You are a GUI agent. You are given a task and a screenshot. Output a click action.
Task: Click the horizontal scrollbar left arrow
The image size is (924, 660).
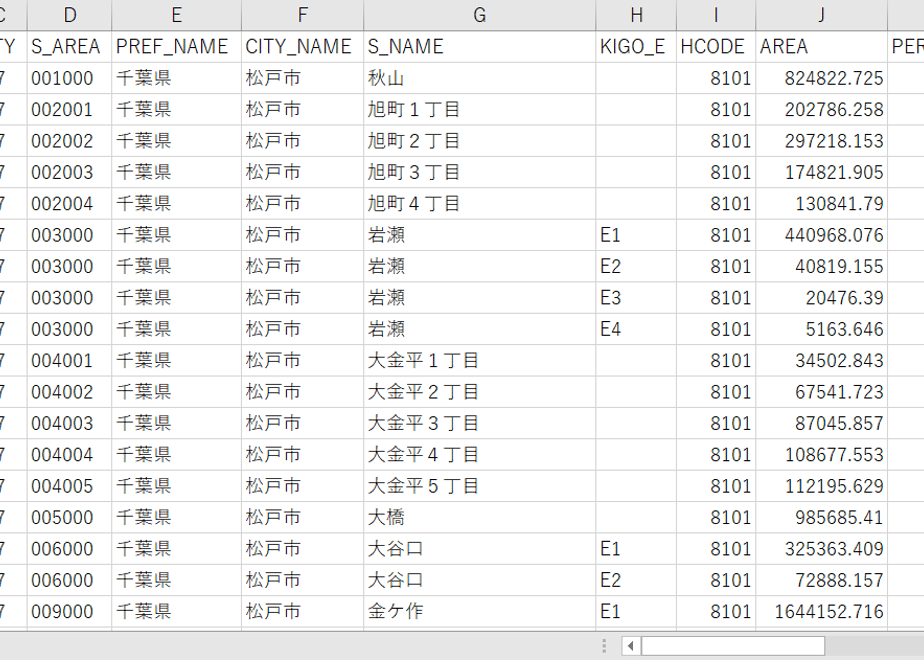point(631,646)
